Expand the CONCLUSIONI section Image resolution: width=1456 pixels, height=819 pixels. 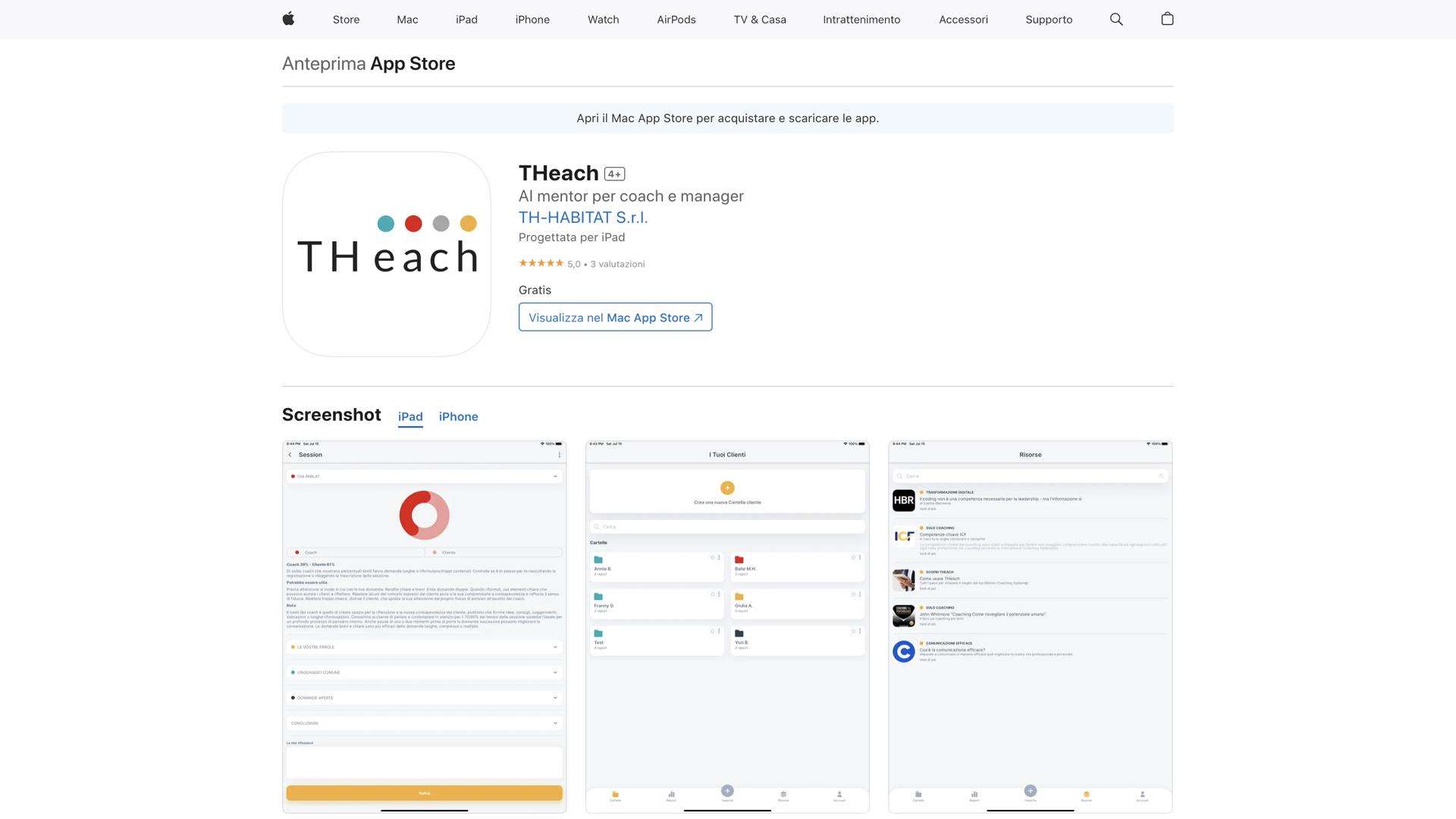pyautogui.click(x=555, y=723)
